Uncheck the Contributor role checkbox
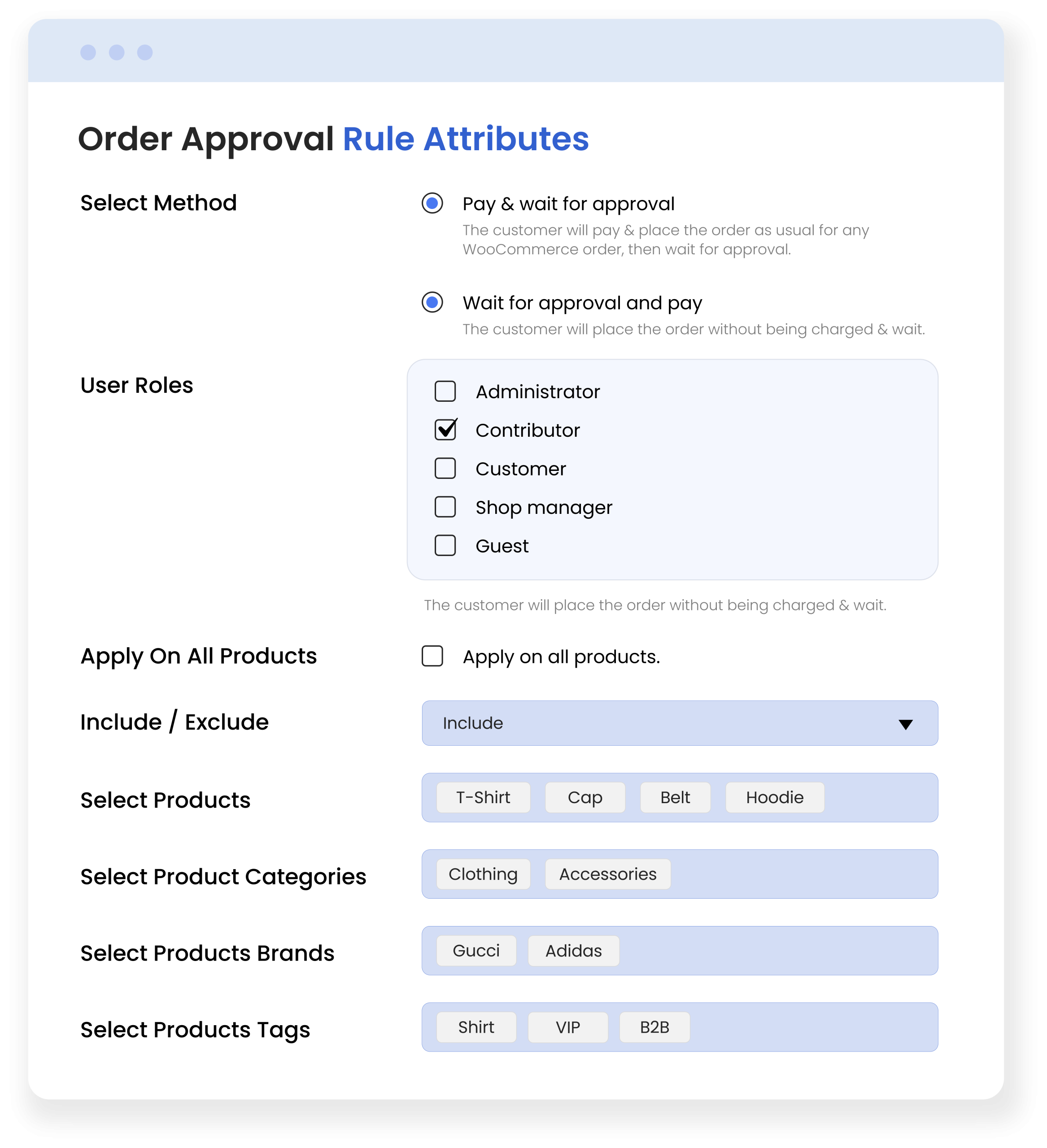Viewport: 1047px width, 1148px height. click(x=445, y=430)
